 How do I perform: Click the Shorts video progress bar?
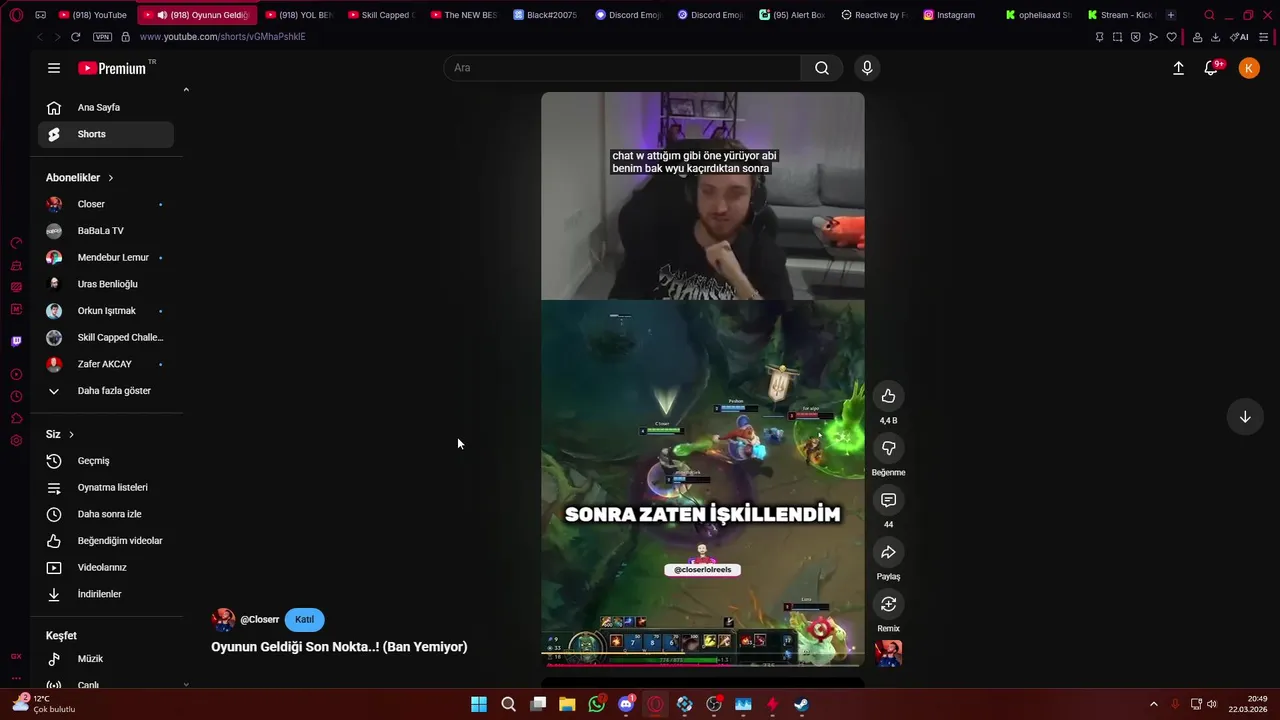(x=703, y=664)
